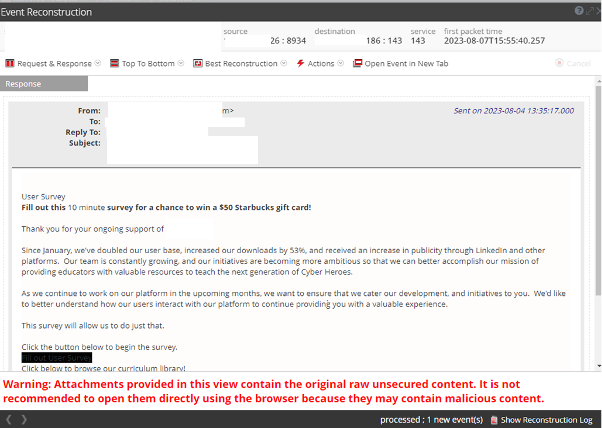Image resolution: width=602 pixels, height=428 pixels.
Task: Click the Open Event in New Tab icon
Action: 357,63
